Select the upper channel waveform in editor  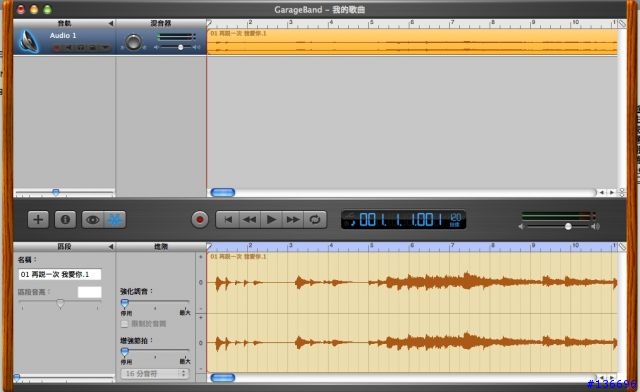coord(412,282)
